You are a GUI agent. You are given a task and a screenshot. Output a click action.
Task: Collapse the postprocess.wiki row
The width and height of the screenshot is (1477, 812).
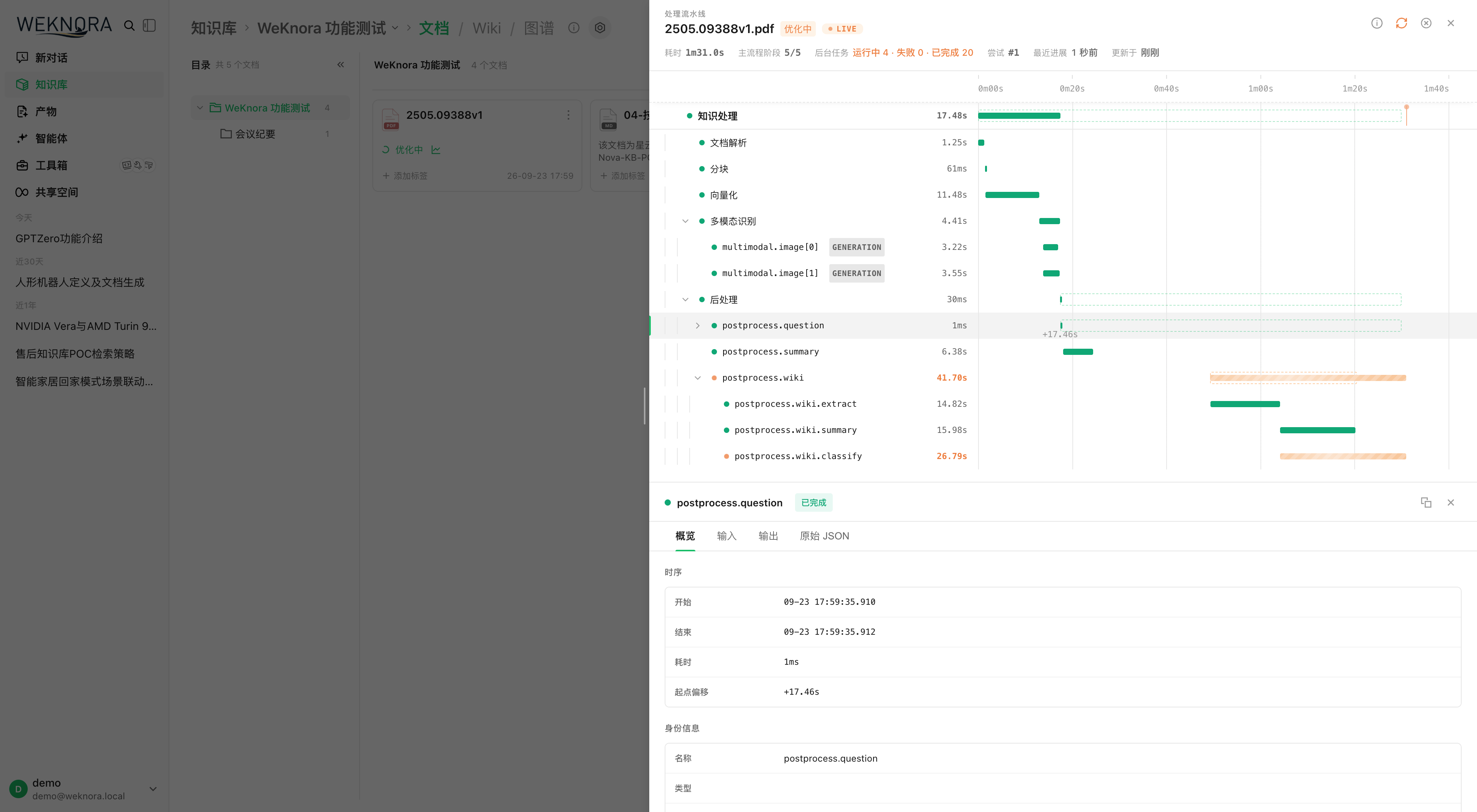coord(698,378)
